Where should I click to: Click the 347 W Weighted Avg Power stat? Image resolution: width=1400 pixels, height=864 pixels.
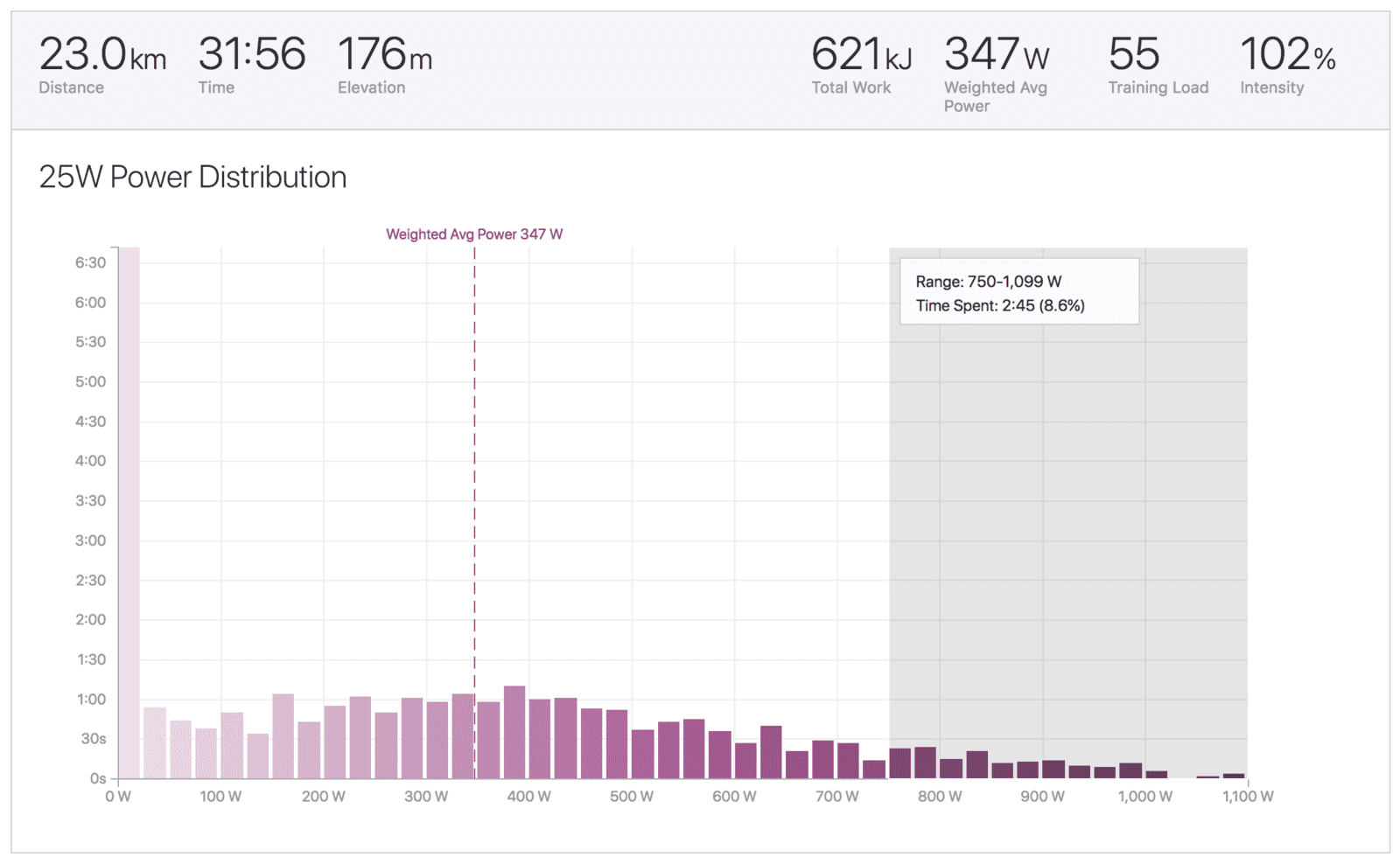point(997,73)
